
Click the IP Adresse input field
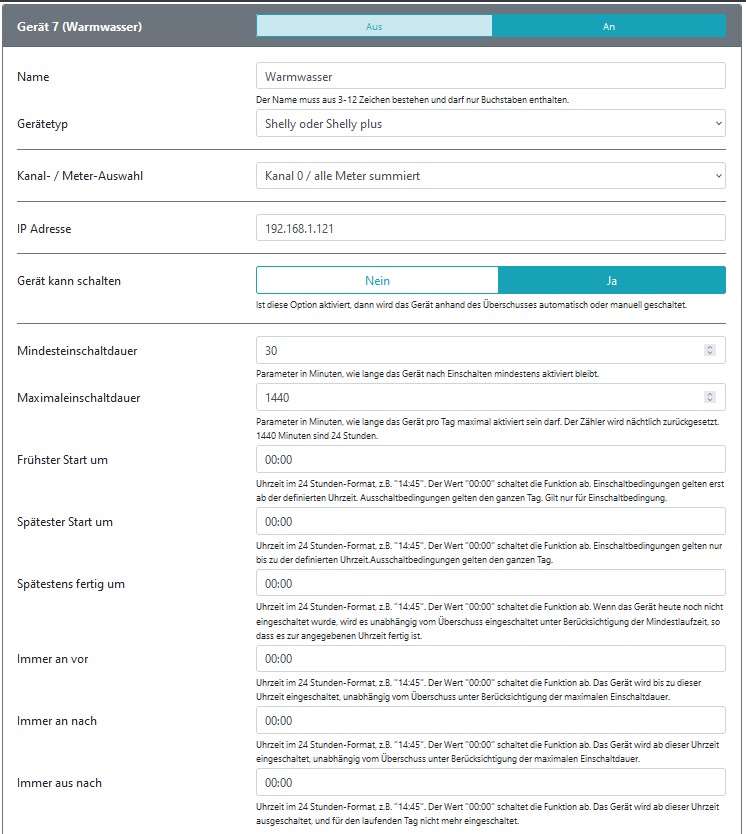490,228
